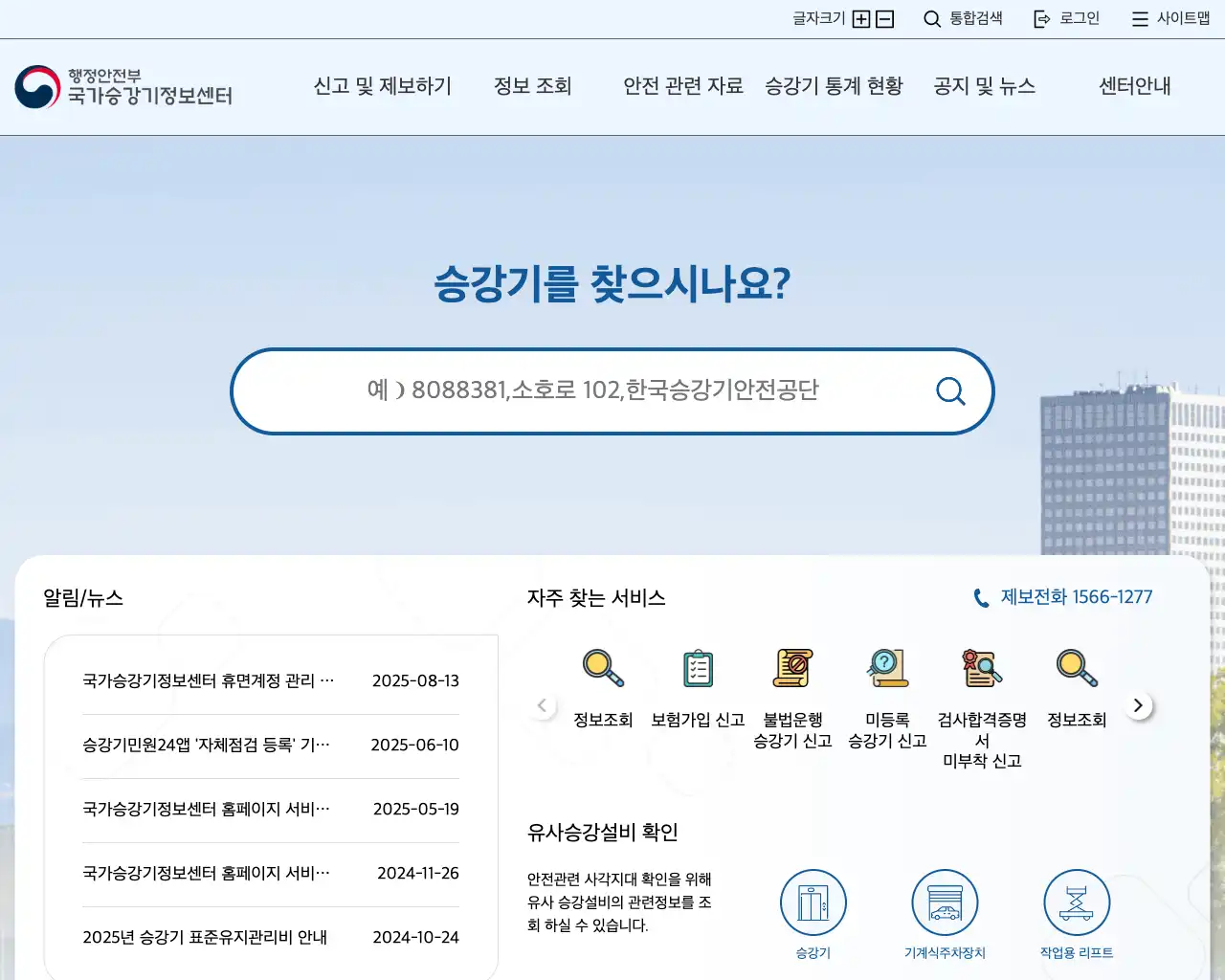Click the blue magnifier search button
This screenshot has height=980, width=1225.
pyautogui.click(x=950, y=390)
